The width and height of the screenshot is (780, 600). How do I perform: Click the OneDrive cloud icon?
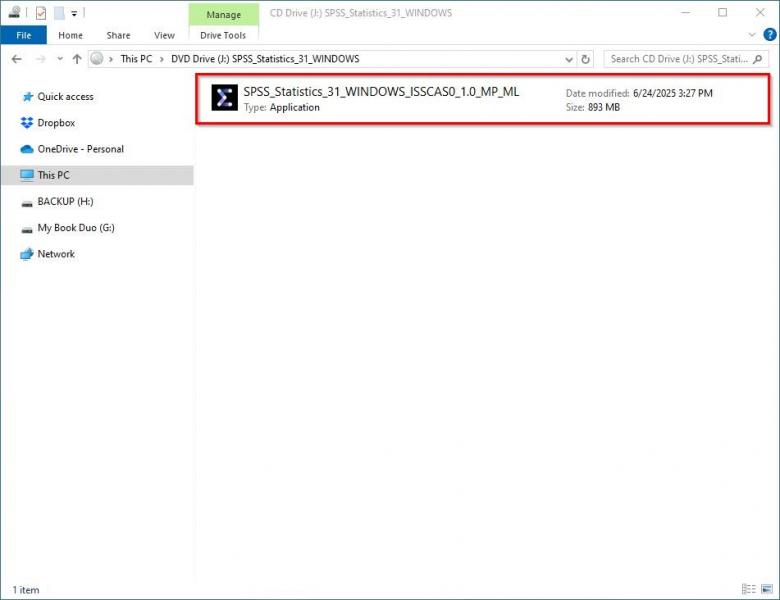pyautogui.click(x=27, y=149)
